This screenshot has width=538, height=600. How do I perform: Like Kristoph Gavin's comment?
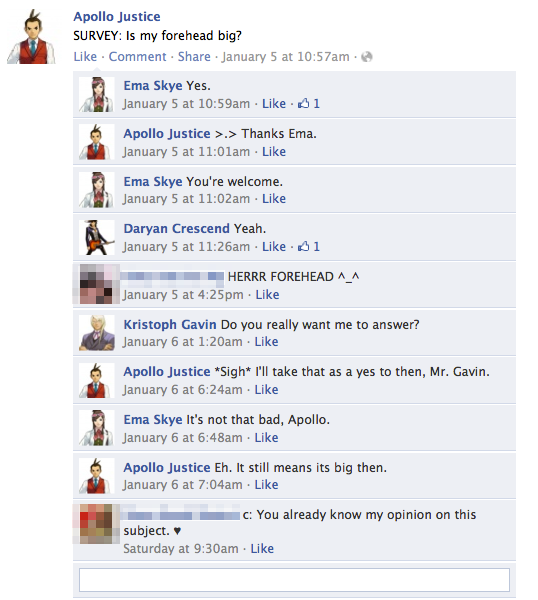pos(266,341)
